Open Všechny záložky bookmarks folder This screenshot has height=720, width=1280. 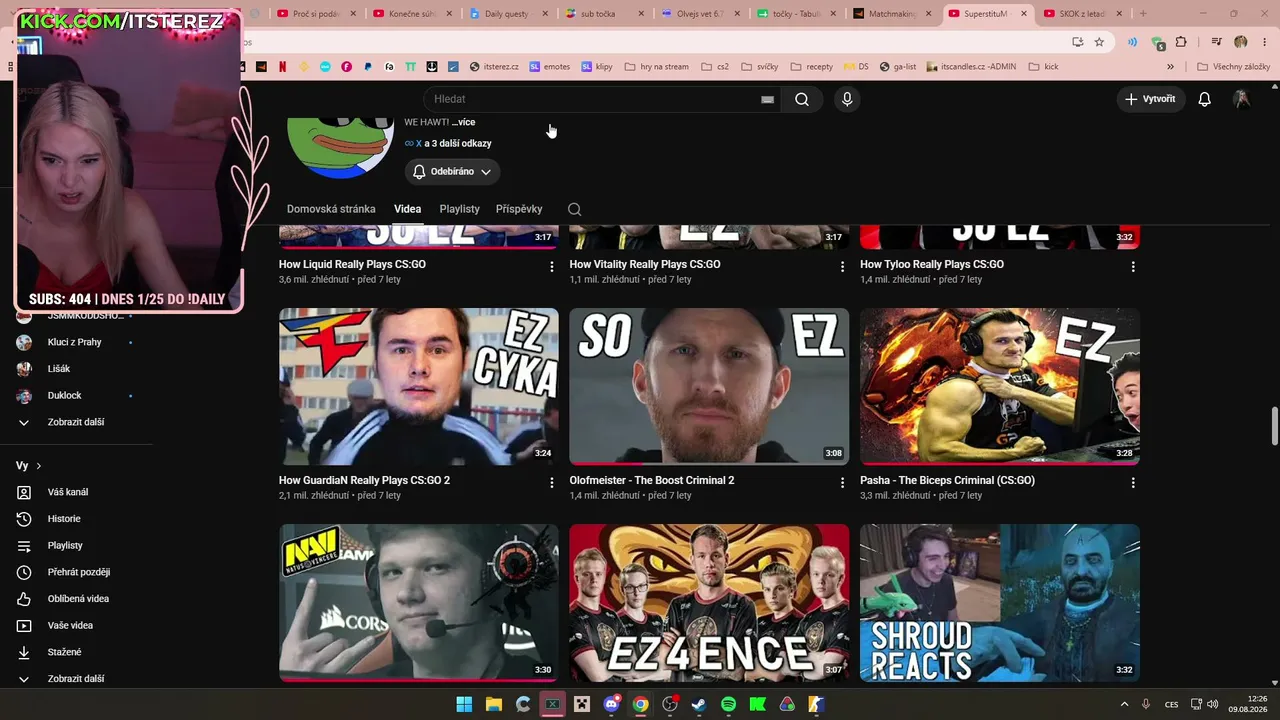[x=1233, y=67]
